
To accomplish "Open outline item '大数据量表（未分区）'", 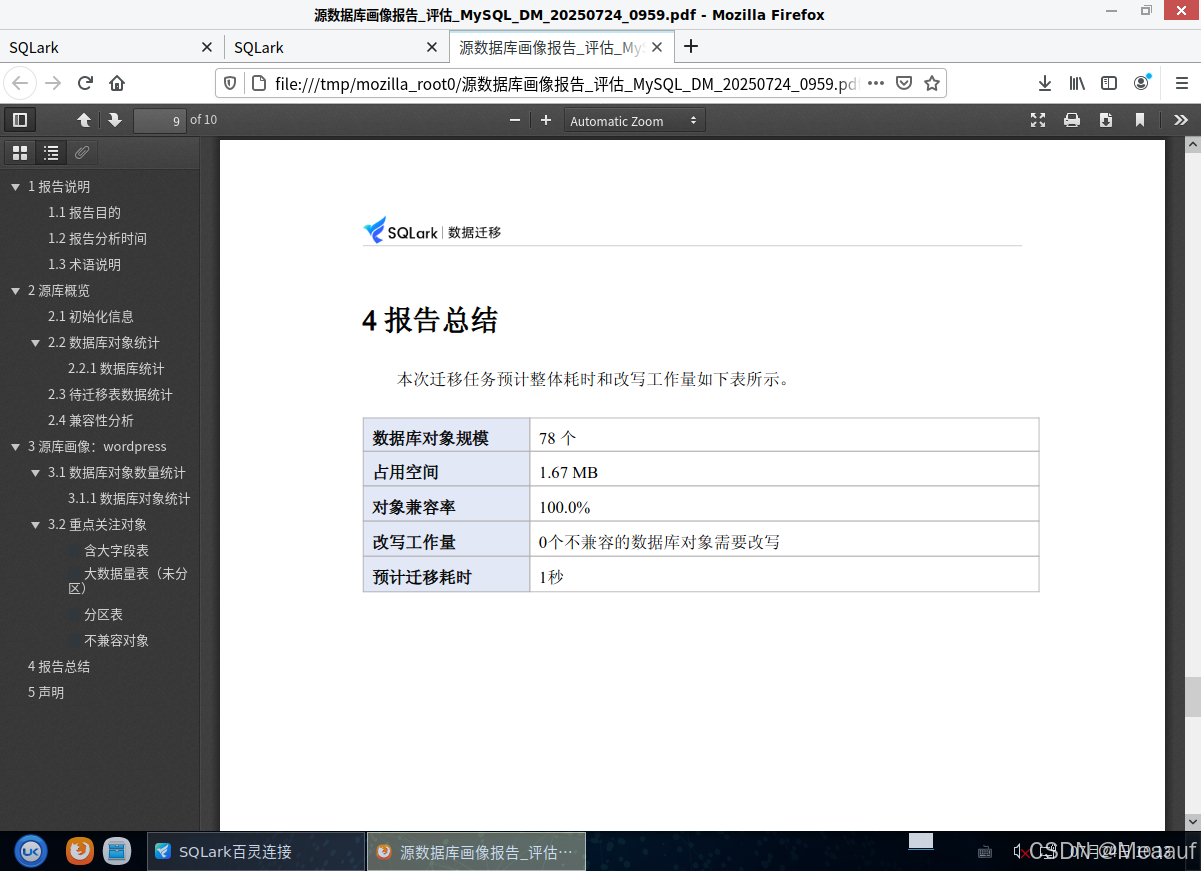I will coord(128,581).
